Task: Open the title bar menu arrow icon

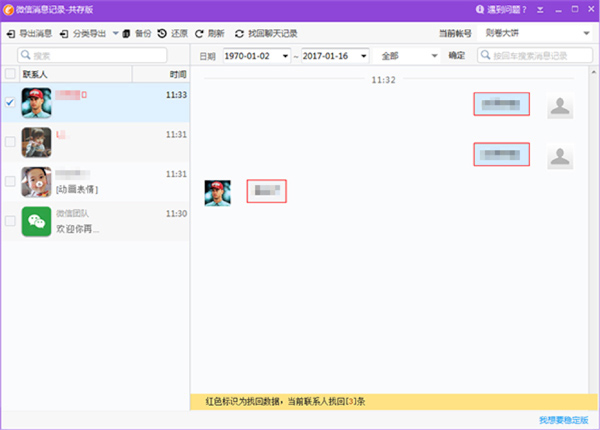Action: (x=540, y=10)
